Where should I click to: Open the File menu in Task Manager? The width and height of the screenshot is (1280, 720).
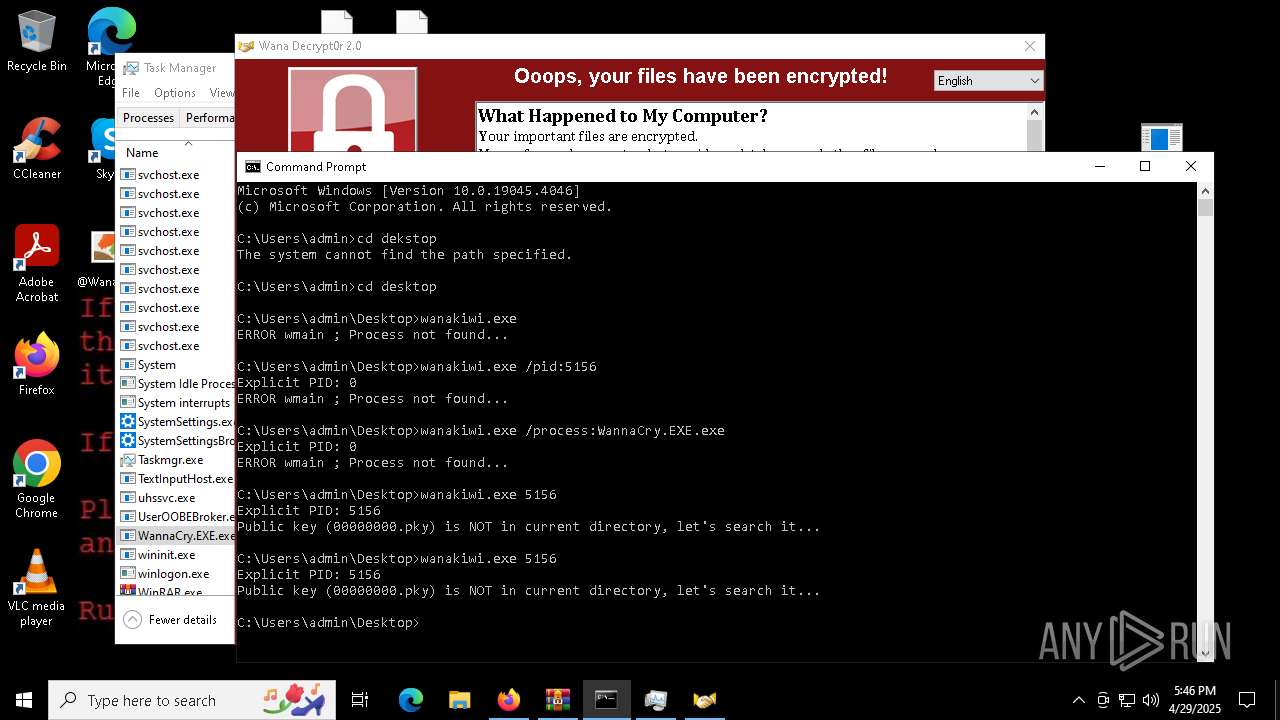(131, 93)
